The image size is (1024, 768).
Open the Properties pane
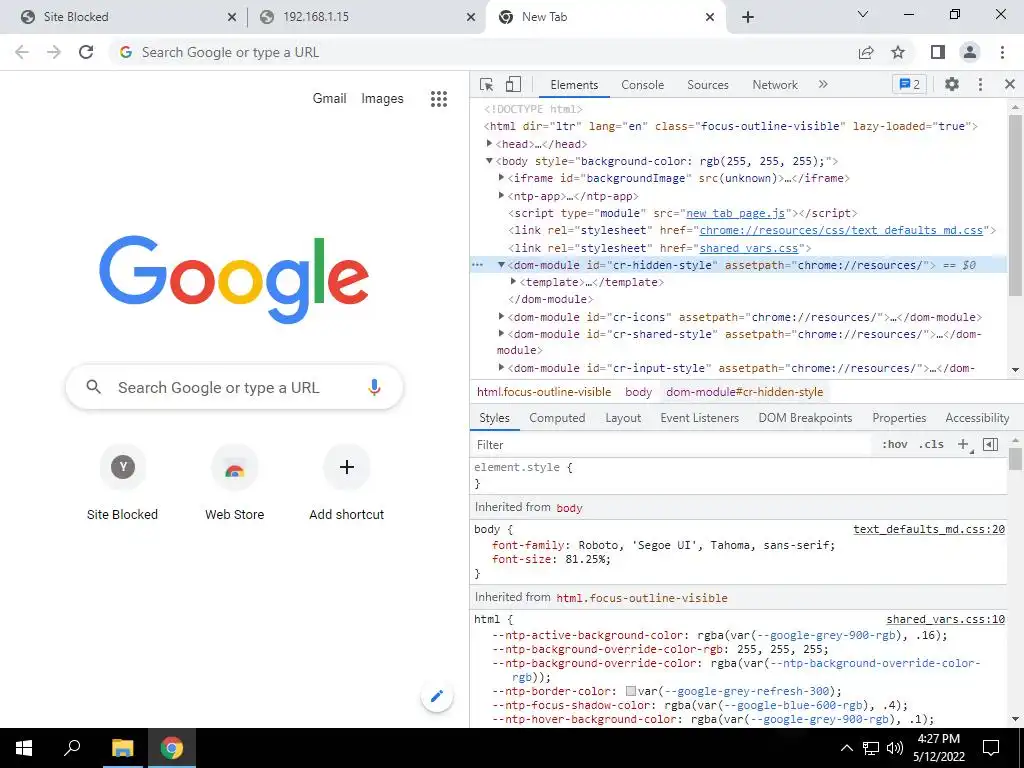899,418
